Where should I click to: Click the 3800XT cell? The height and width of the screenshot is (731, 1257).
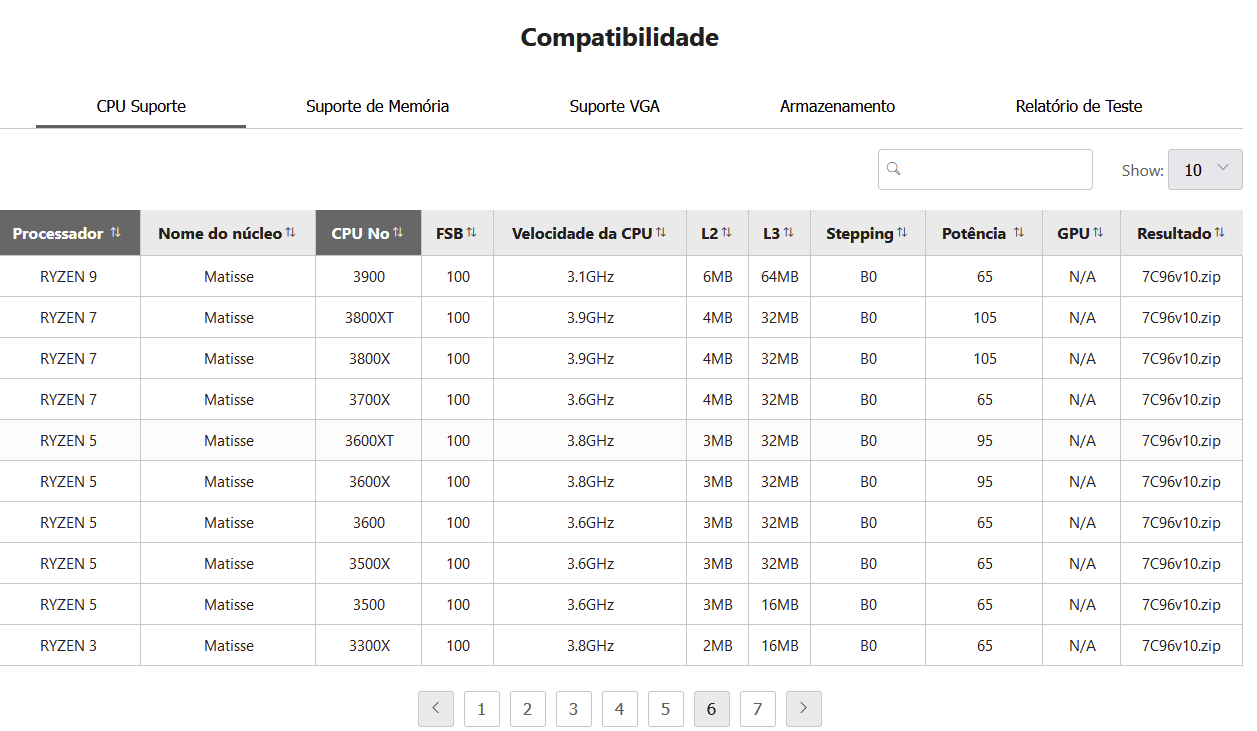pyautogui.click(x=368, y=318)
